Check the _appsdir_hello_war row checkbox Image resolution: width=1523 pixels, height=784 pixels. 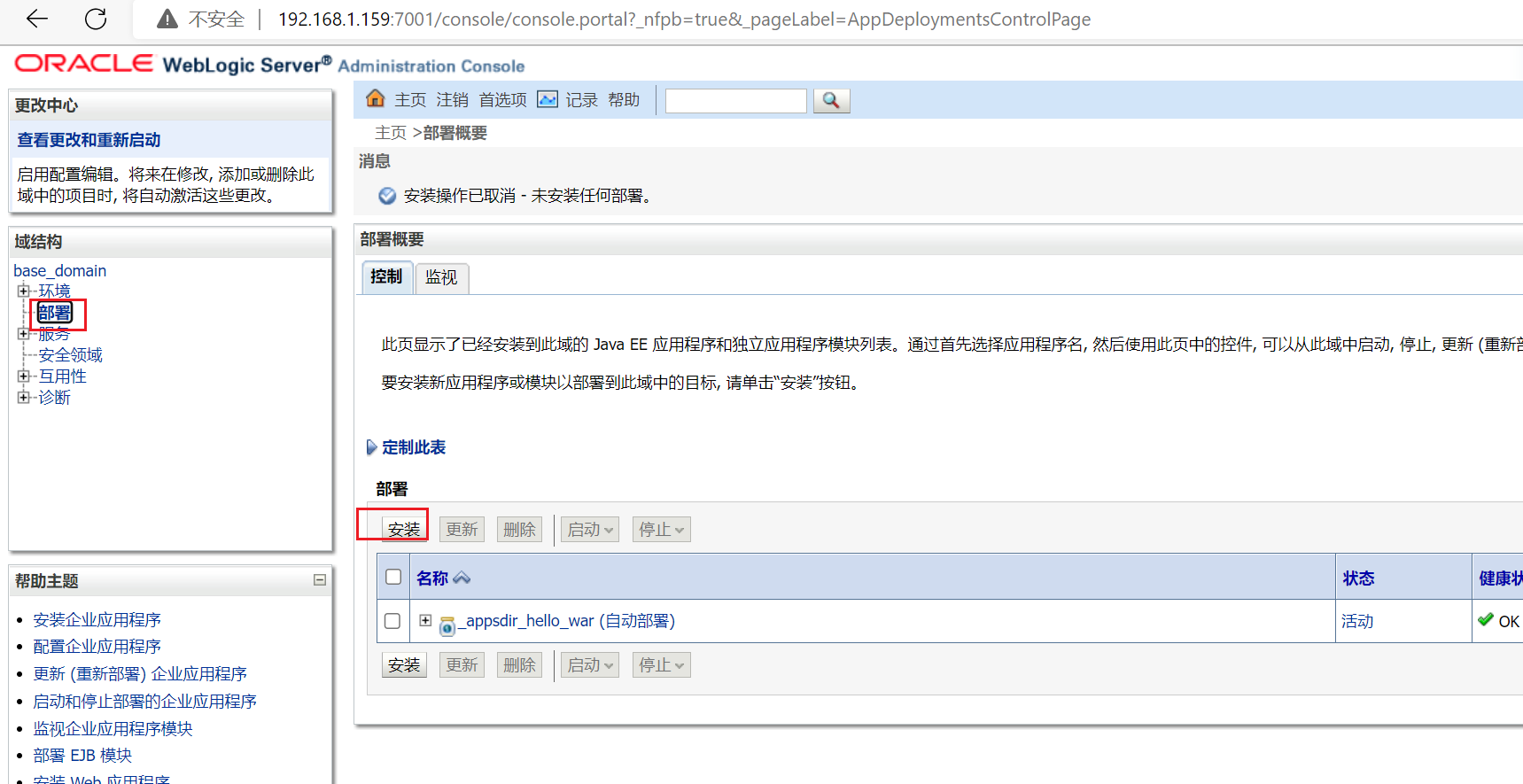392,621
